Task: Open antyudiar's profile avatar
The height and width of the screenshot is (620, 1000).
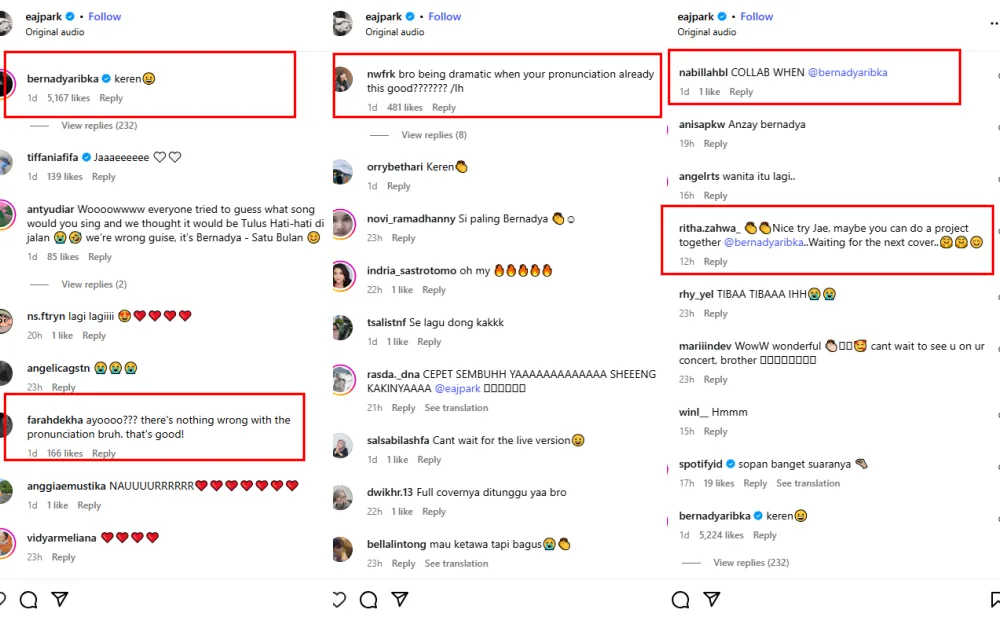Action: 7,216
